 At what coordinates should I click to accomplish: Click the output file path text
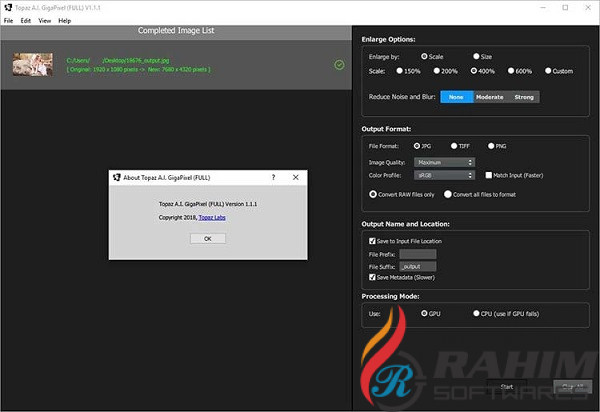118,60
